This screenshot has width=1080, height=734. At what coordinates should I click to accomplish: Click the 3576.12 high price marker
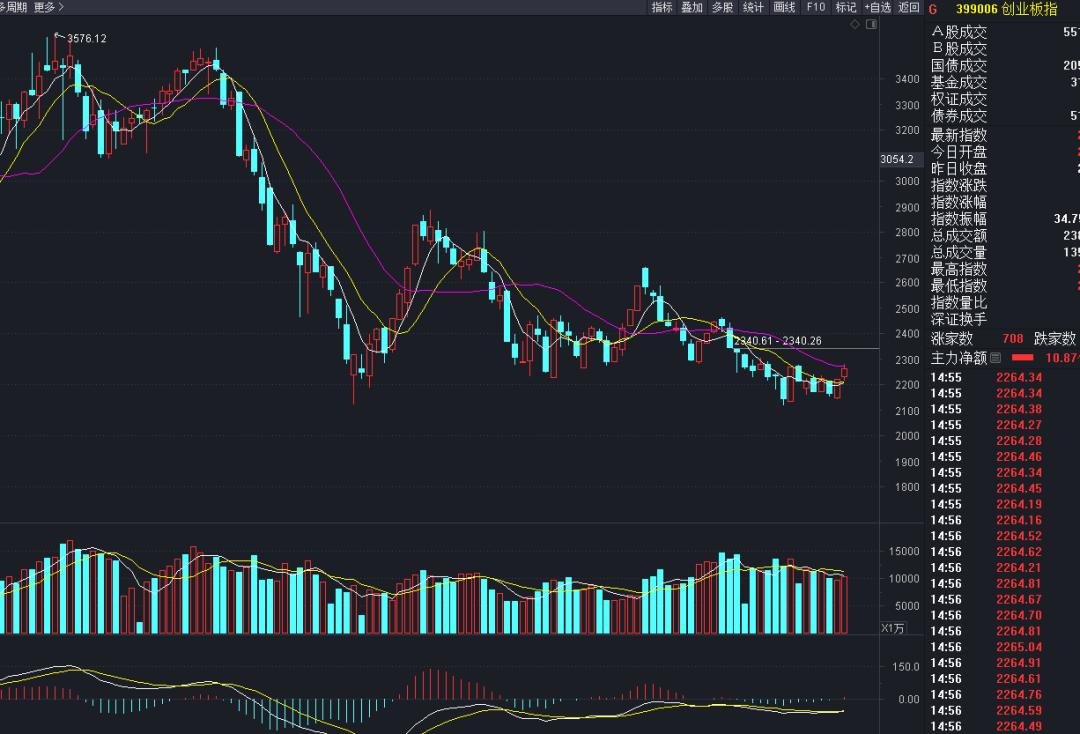tap(86, 38)
